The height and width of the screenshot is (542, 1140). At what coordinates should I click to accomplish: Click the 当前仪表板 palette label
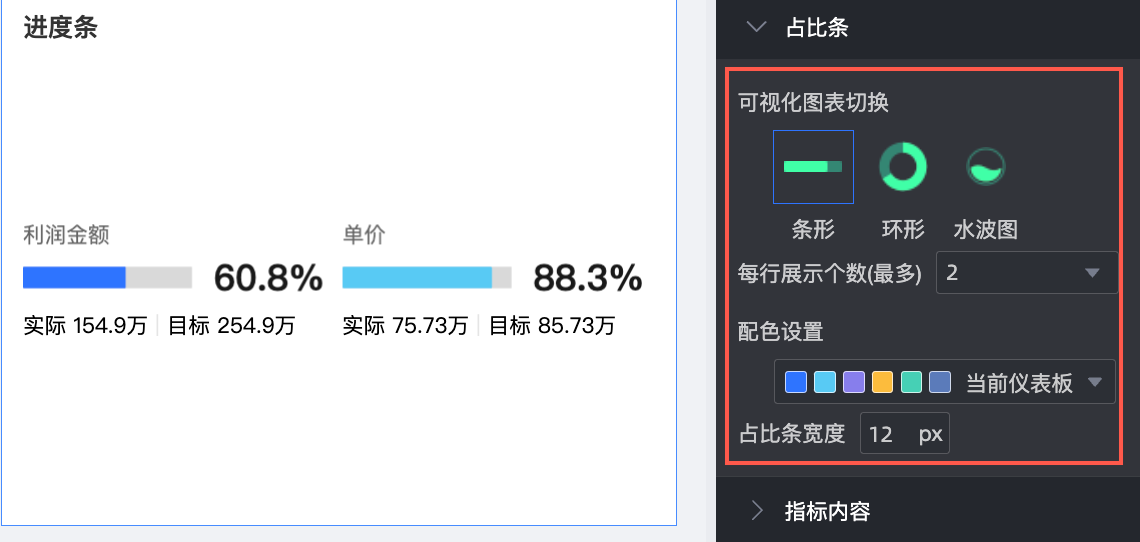[1019, 383]
